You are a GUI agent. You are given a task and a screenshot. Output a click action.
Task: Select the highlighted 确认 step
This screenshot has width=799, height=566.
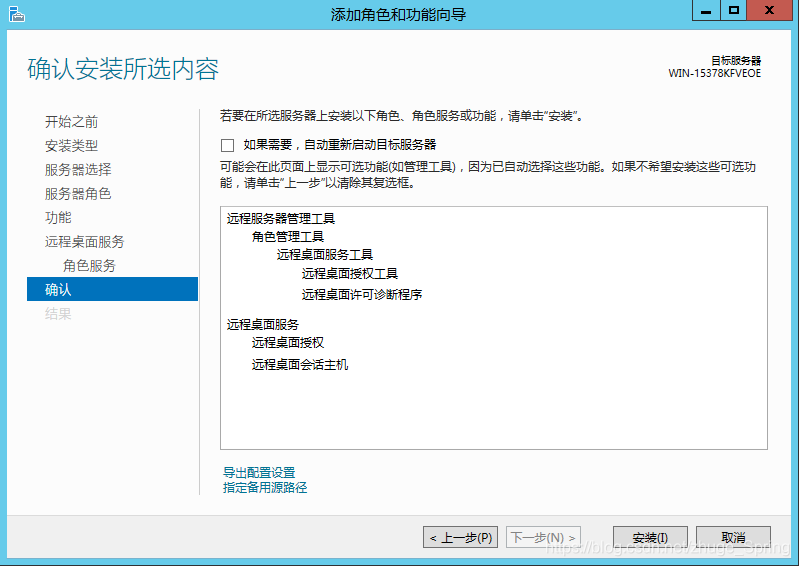(58, 290)
